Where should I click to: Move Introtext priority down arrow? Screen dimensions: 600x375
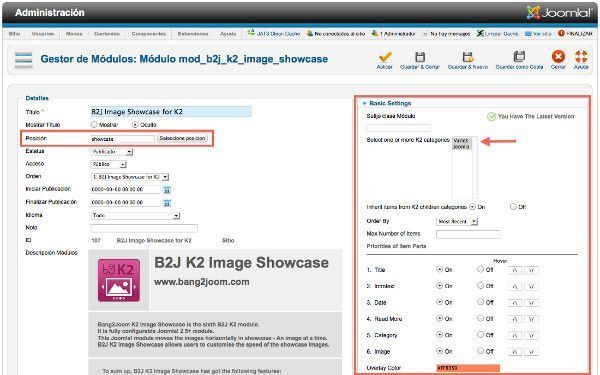pyautogui.click(x=532, y=287)
